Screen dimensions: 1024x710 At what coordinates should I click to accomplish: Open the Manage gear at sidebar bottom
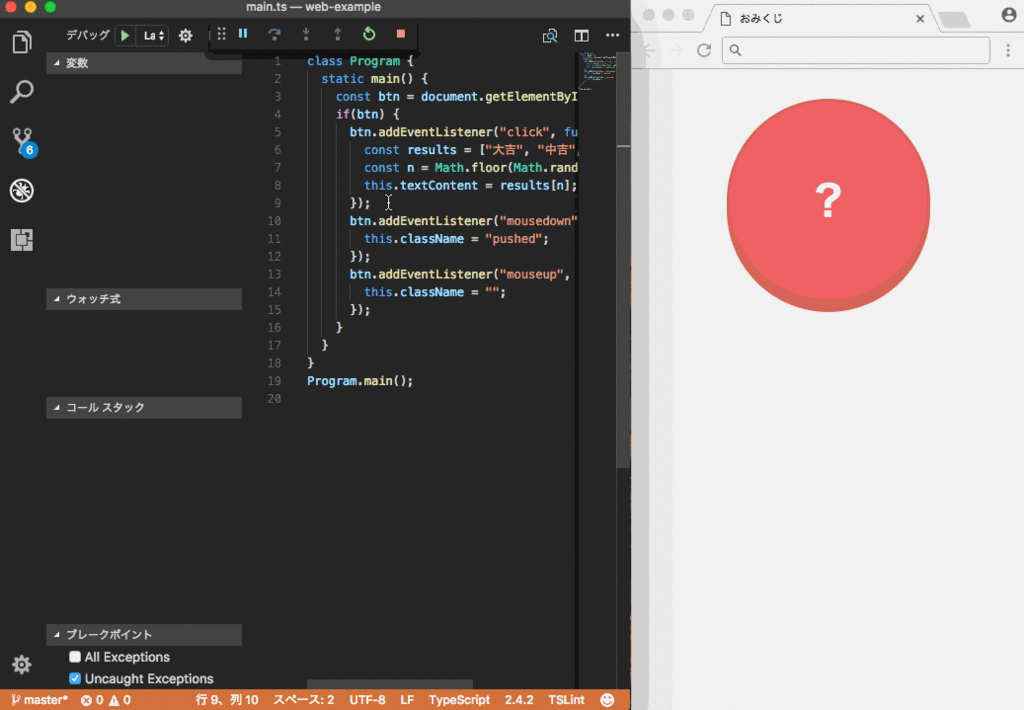point(22,664)
